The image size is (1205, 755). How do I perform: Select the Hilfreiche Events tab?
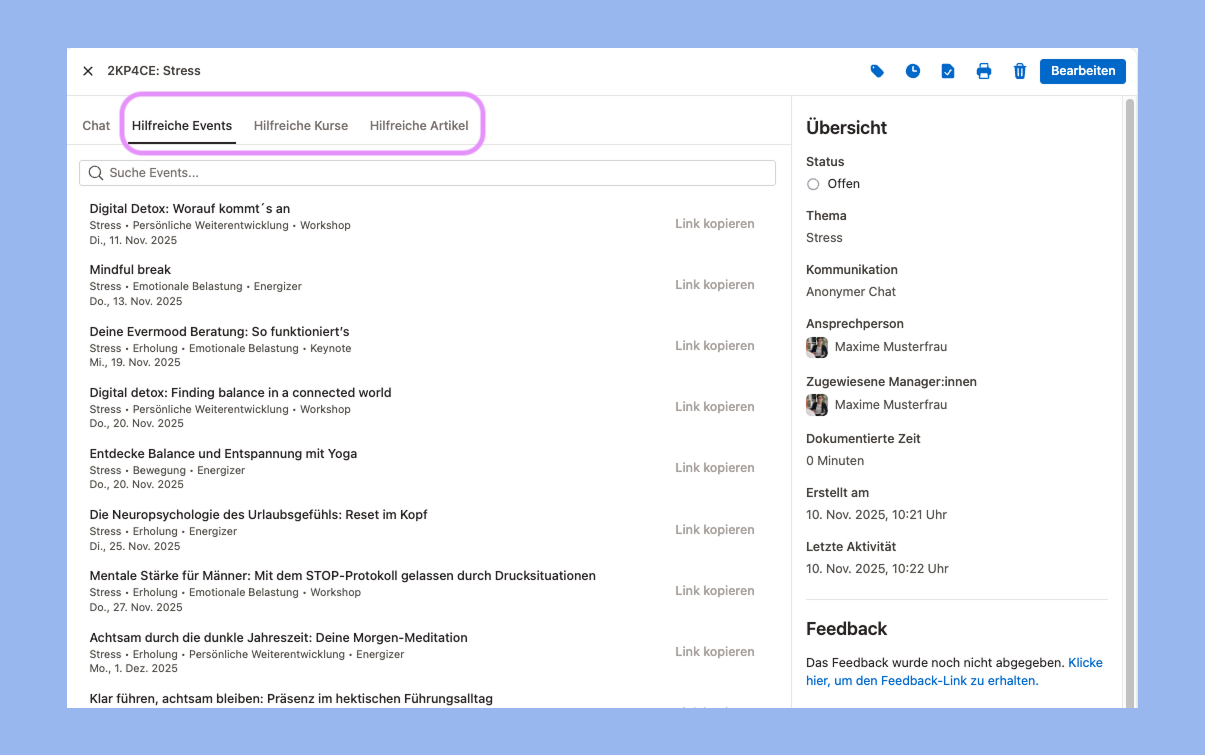(182, 126)
